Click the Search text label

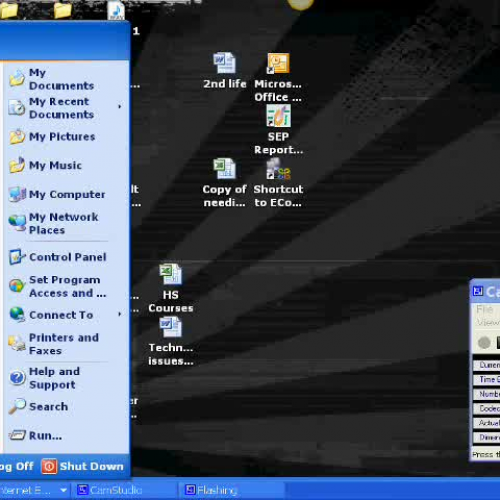[x=49, y=407]
